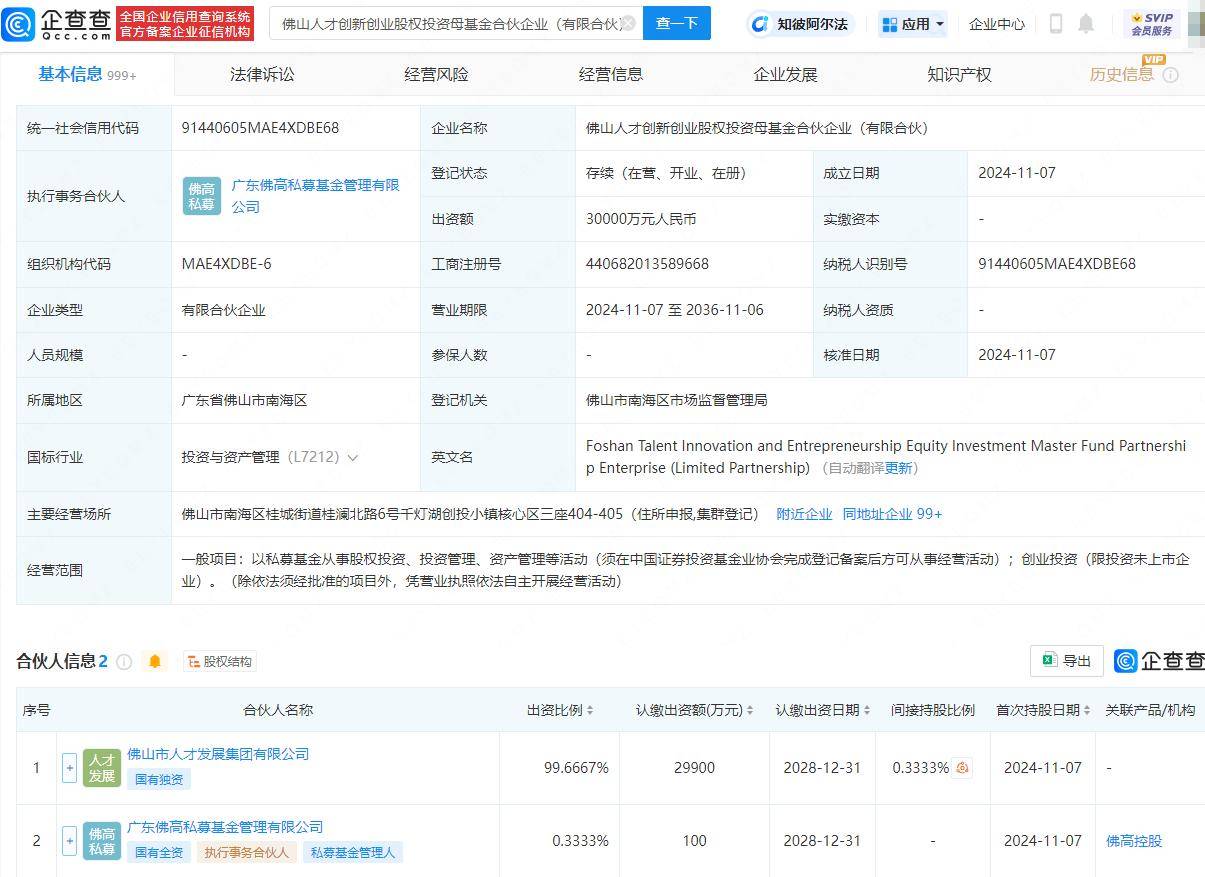Open the 知彼阿尔法 service icon
The width and height of the screenshot is (1205, 877).
tap(762, 23)
